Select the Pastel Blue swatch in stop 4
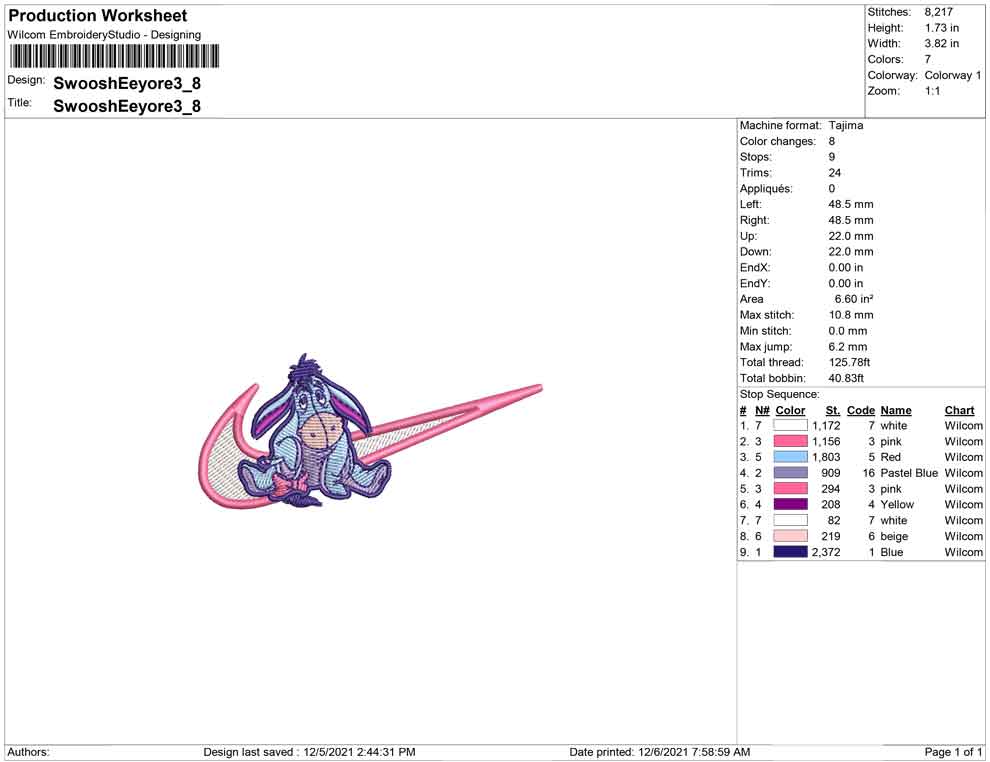Image resolution: width=990 pixels, height=762 pixels. [790, 473]
